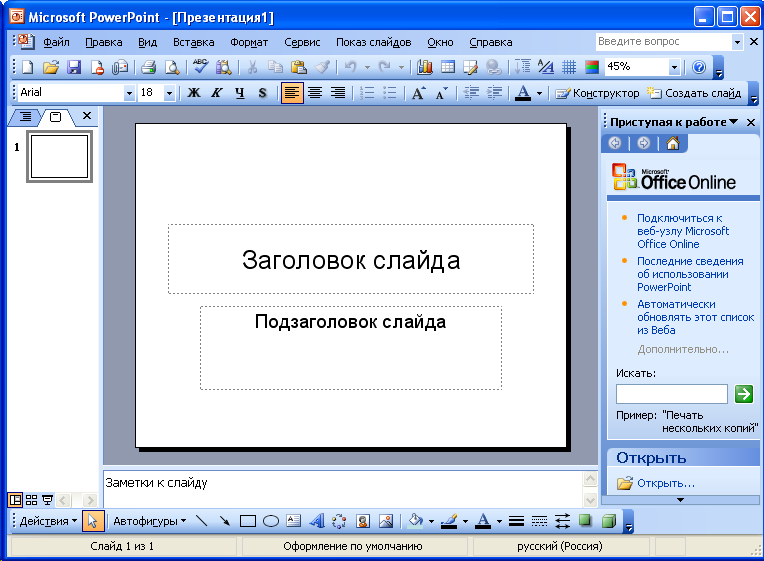Decrease font size with the small A
Screen dimensions: 764x561
441,93
